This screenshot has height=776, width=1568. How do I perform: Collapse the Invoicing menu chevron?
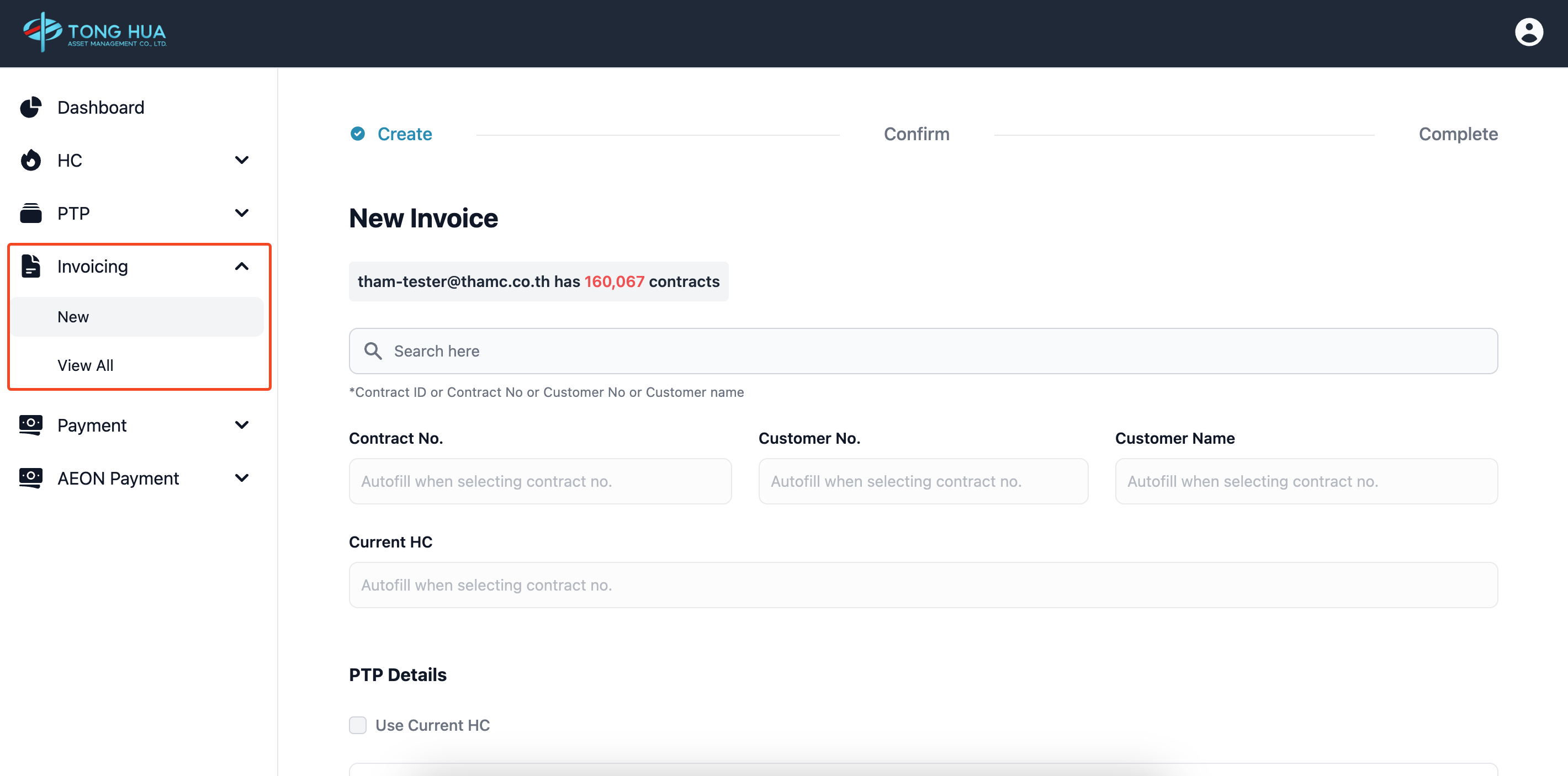click(x=242, y=266)
